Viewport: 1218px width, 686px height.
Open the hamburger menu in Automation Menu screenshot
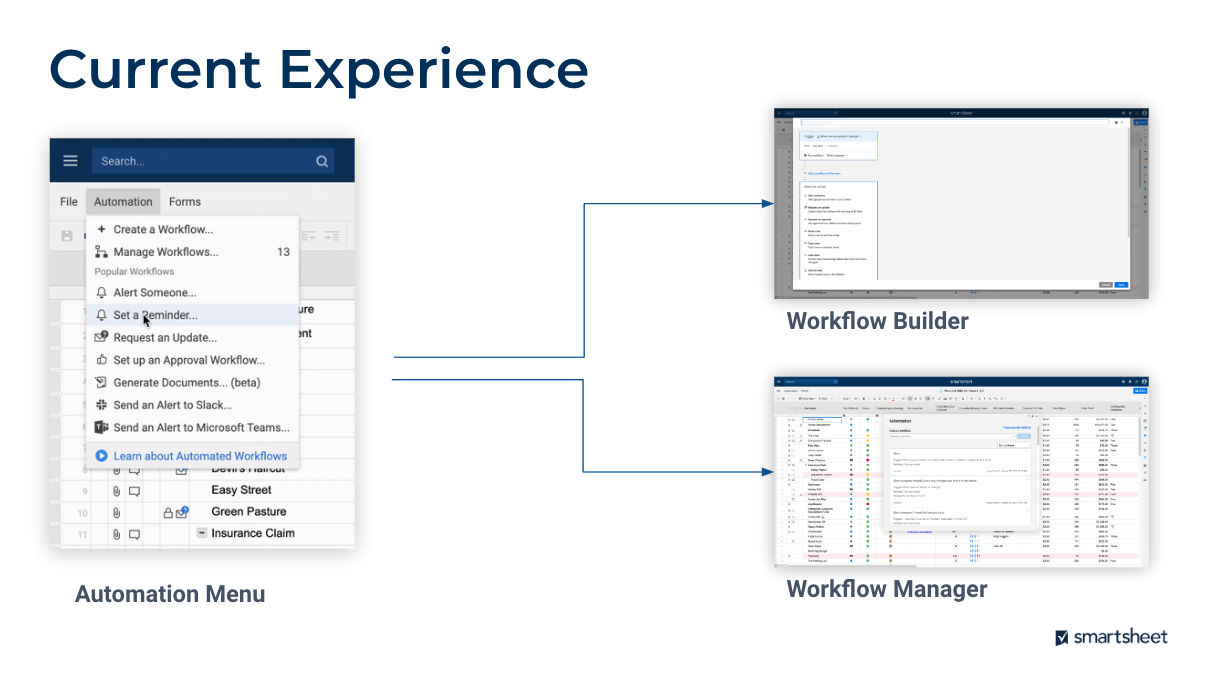70,161
